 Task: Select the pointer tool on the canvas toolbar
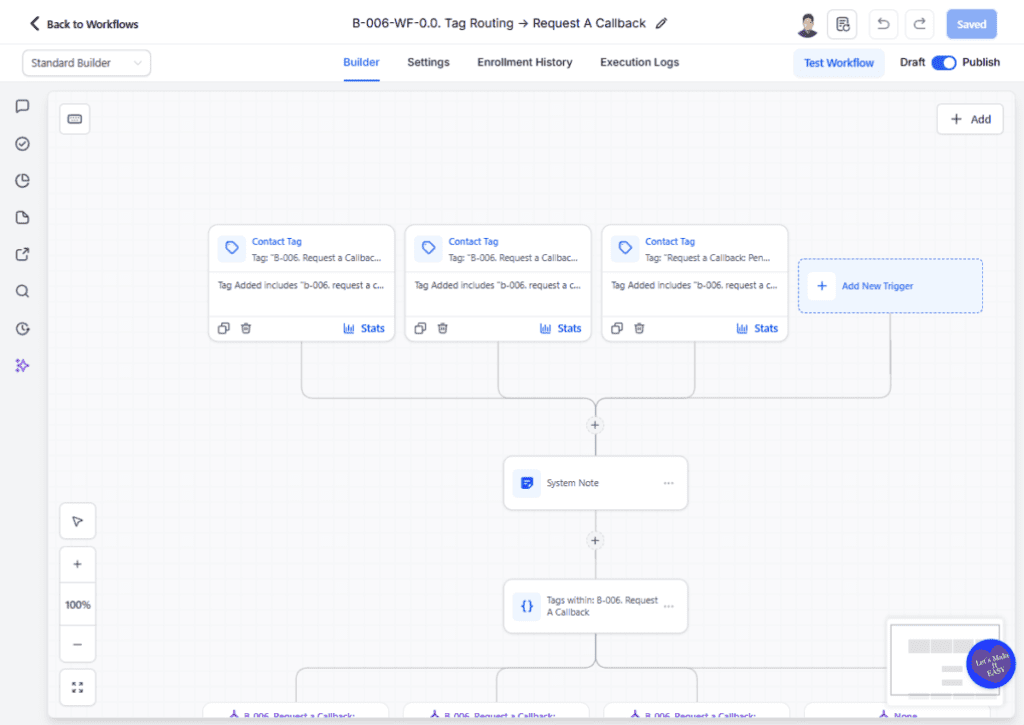[77, 520]
